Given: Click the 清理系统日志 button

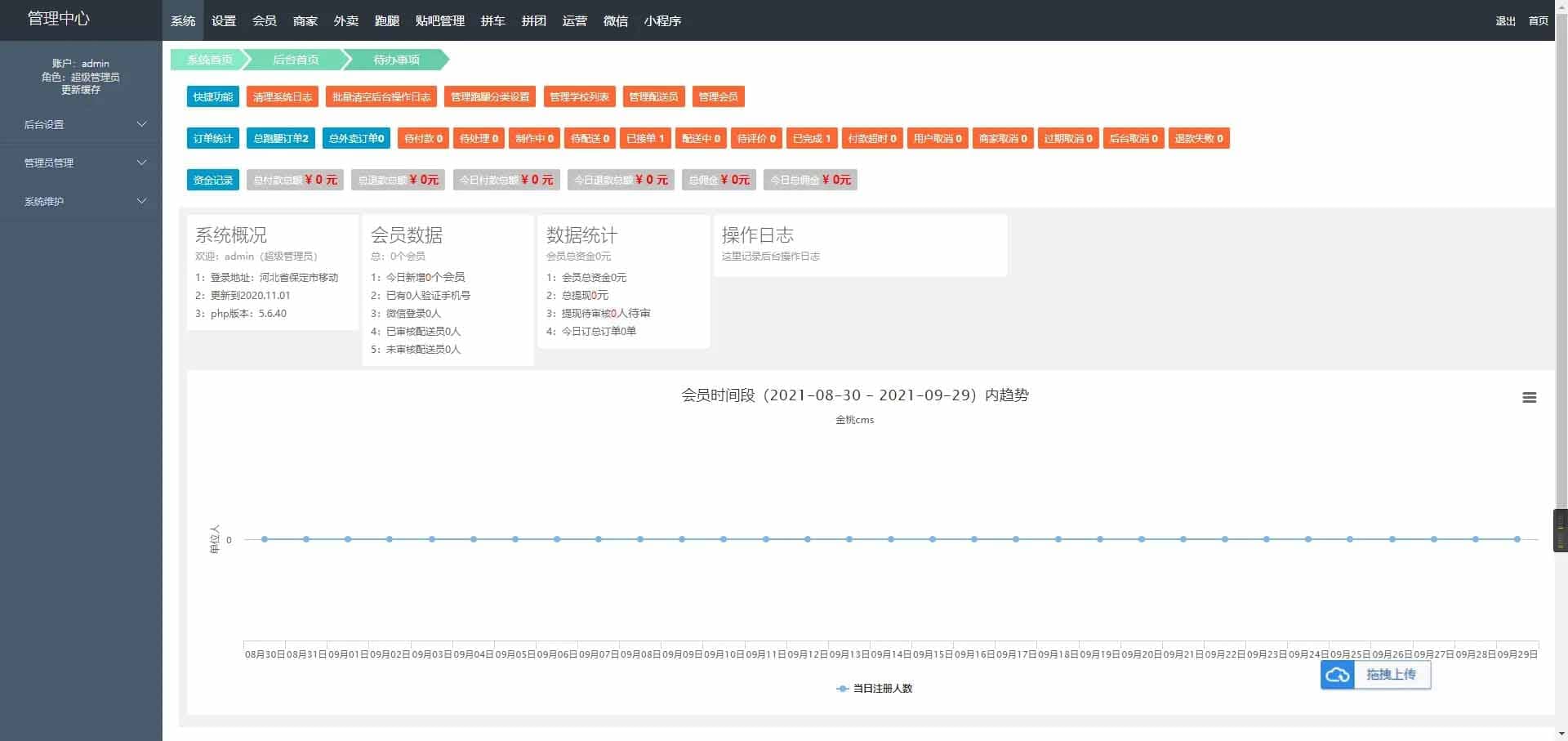Looking at the screenshot, I should click(282, 97).
